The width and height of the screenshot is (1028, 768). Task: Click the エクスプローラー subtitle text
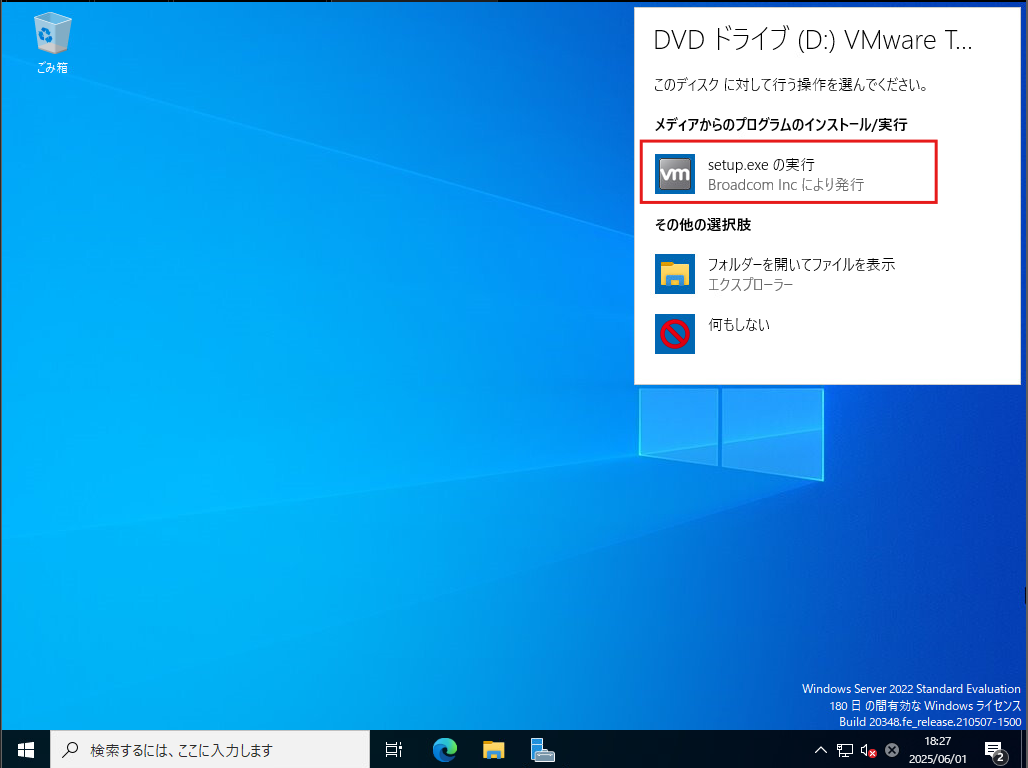click(x=751, y=285)
